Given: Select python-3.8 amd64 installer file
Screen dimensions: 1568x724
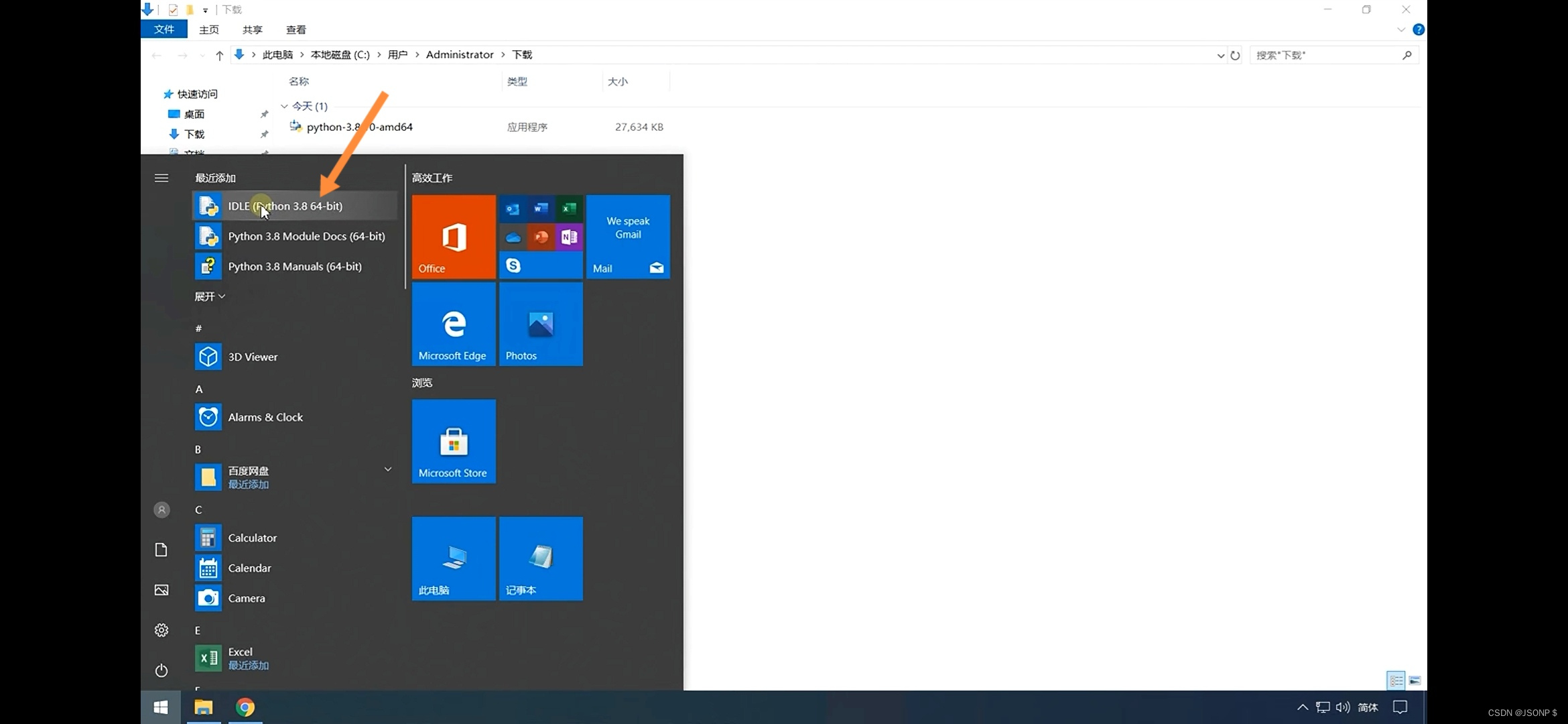Looking at the screenshot, I should point(359,127).
